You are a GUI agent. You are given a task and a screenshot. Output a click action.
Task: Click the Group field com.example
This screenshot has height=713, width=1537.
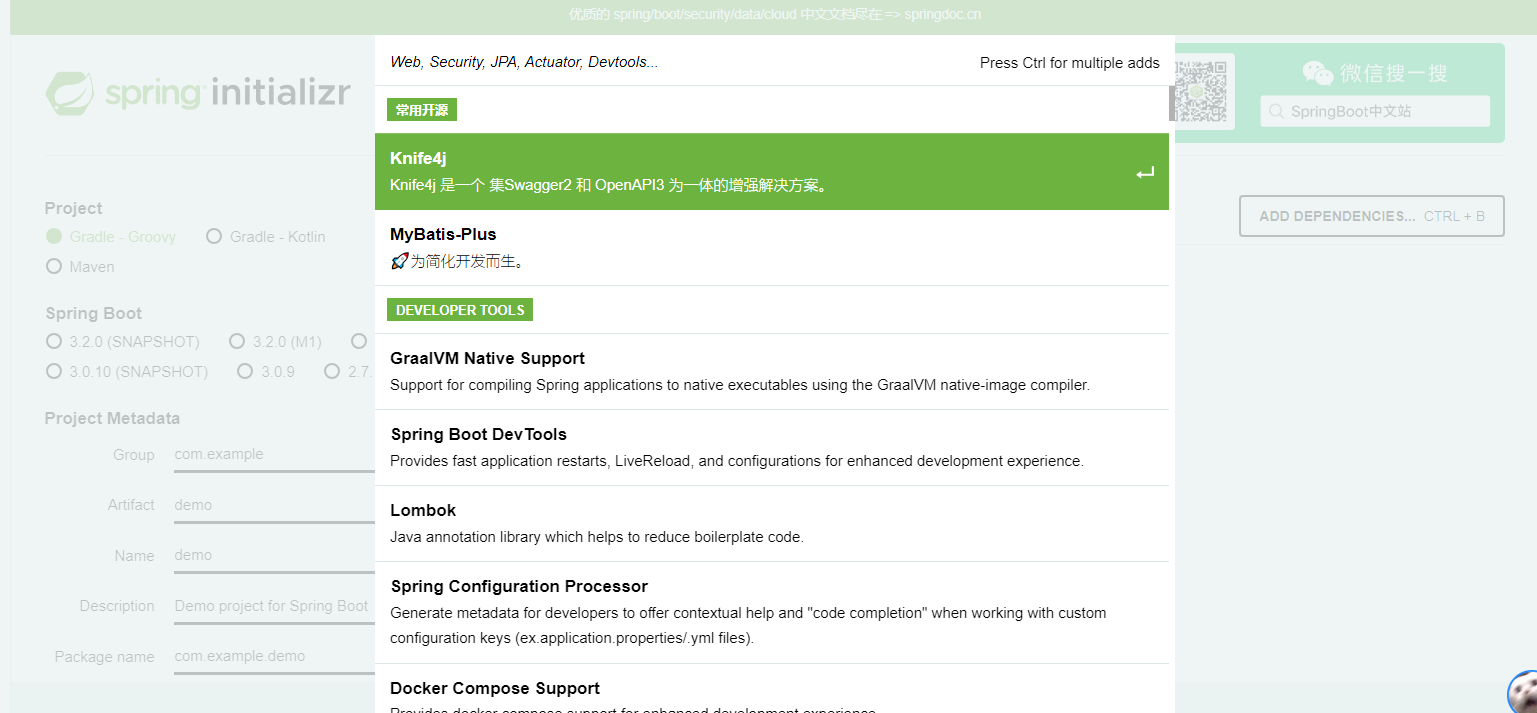click(x=274, y=455)
